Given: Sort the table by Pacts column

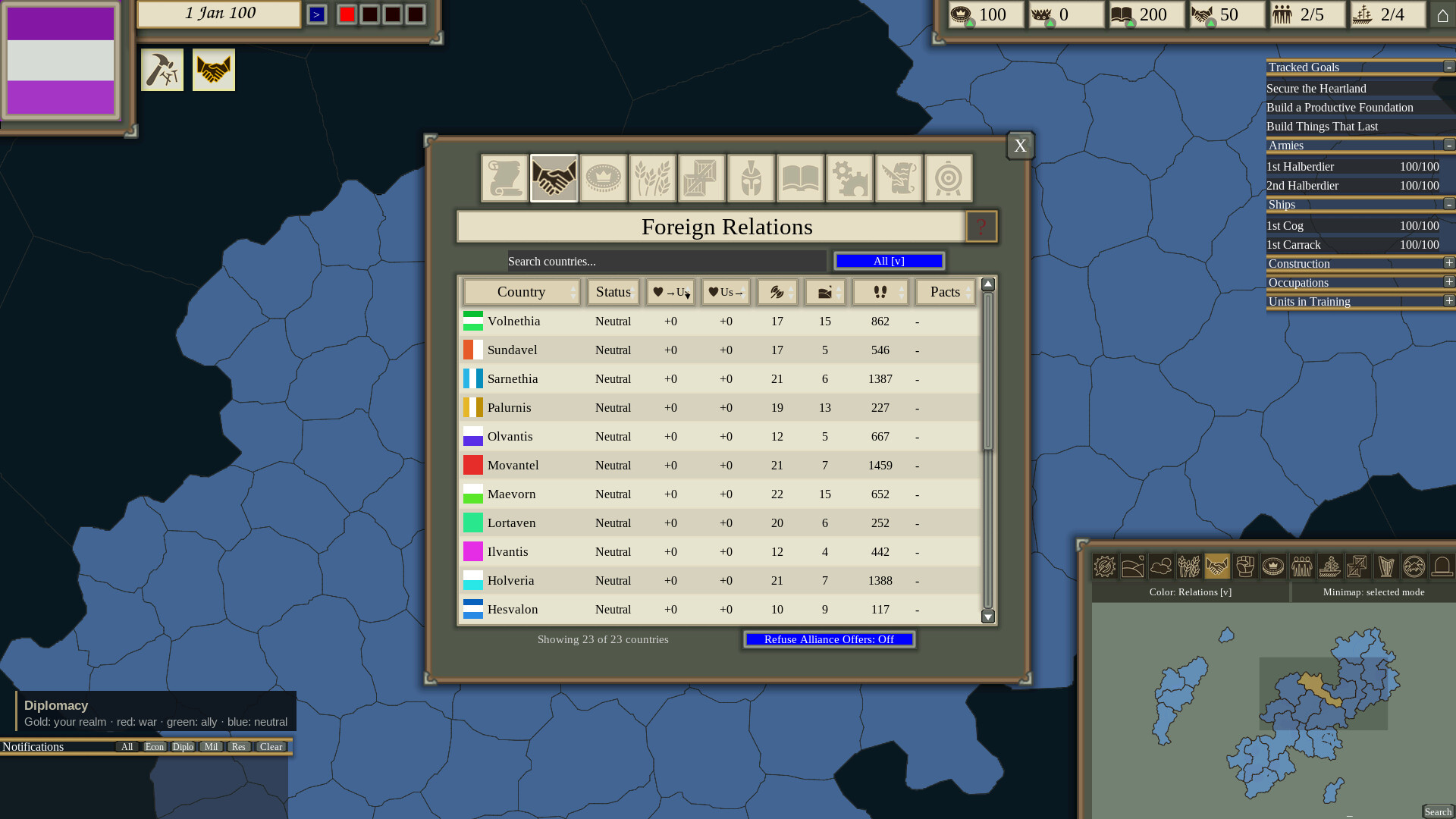Looking at the screenshot, I should click(x=946, y=292).
